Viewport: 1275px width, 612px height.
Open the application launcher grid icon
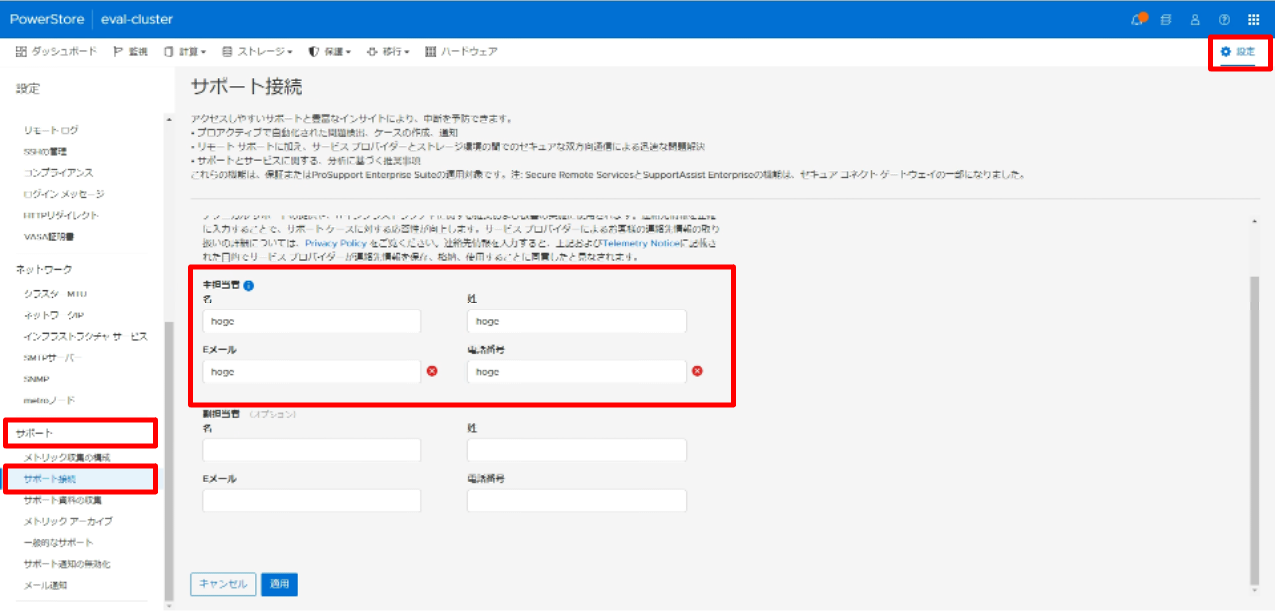1252,19
